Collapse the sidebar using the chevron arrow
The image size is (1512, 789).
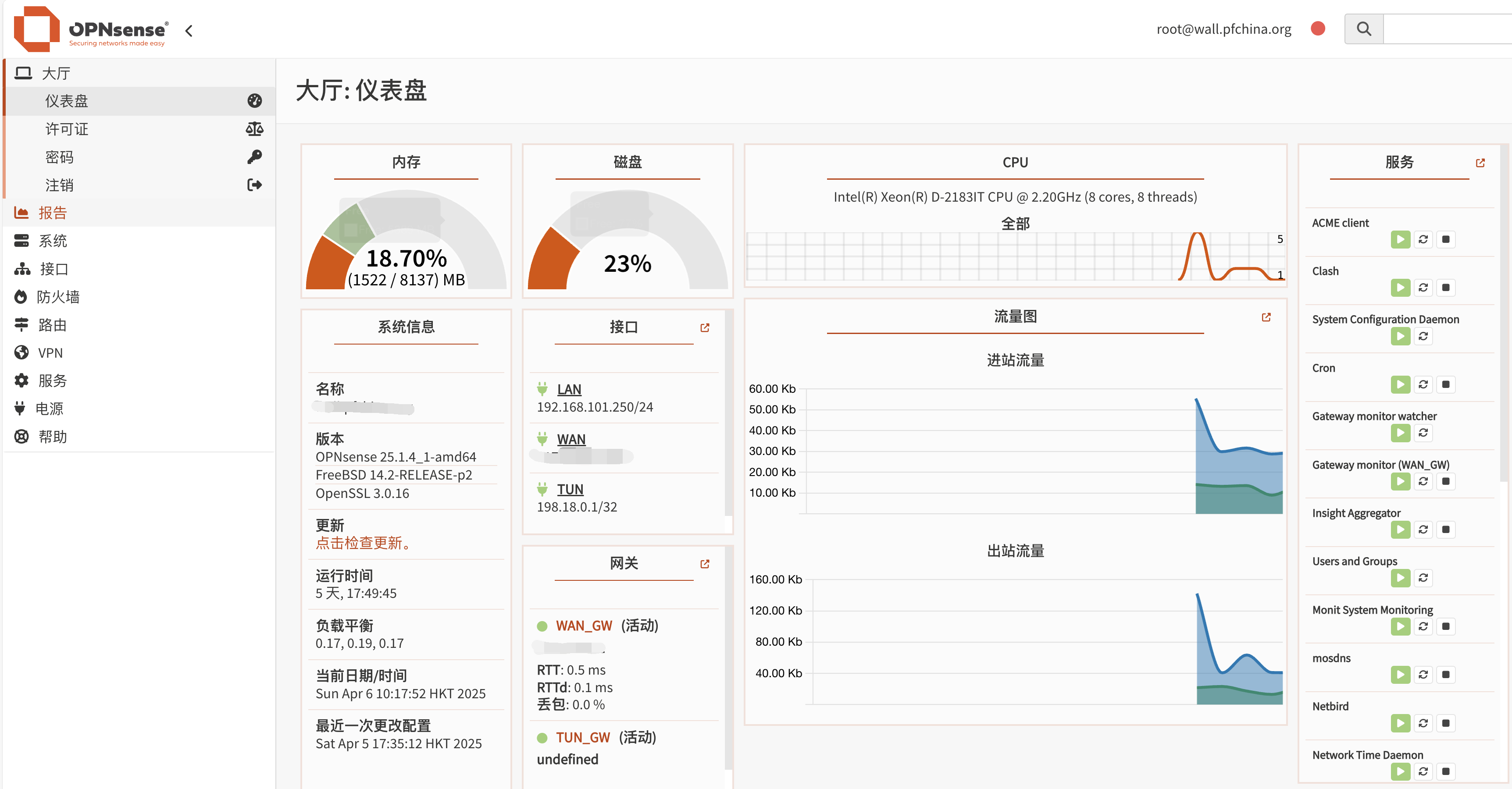coord(189,31)
